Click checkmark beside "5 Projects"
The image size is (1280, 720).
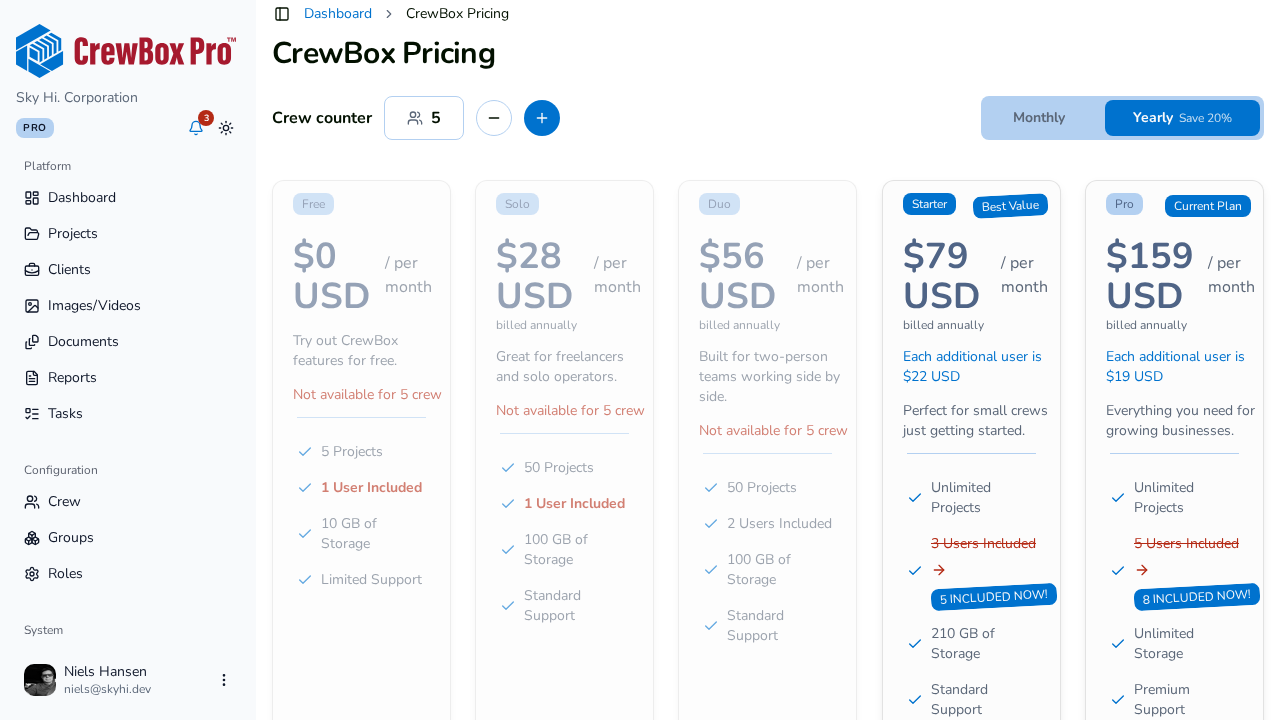[x=305, y=452]
